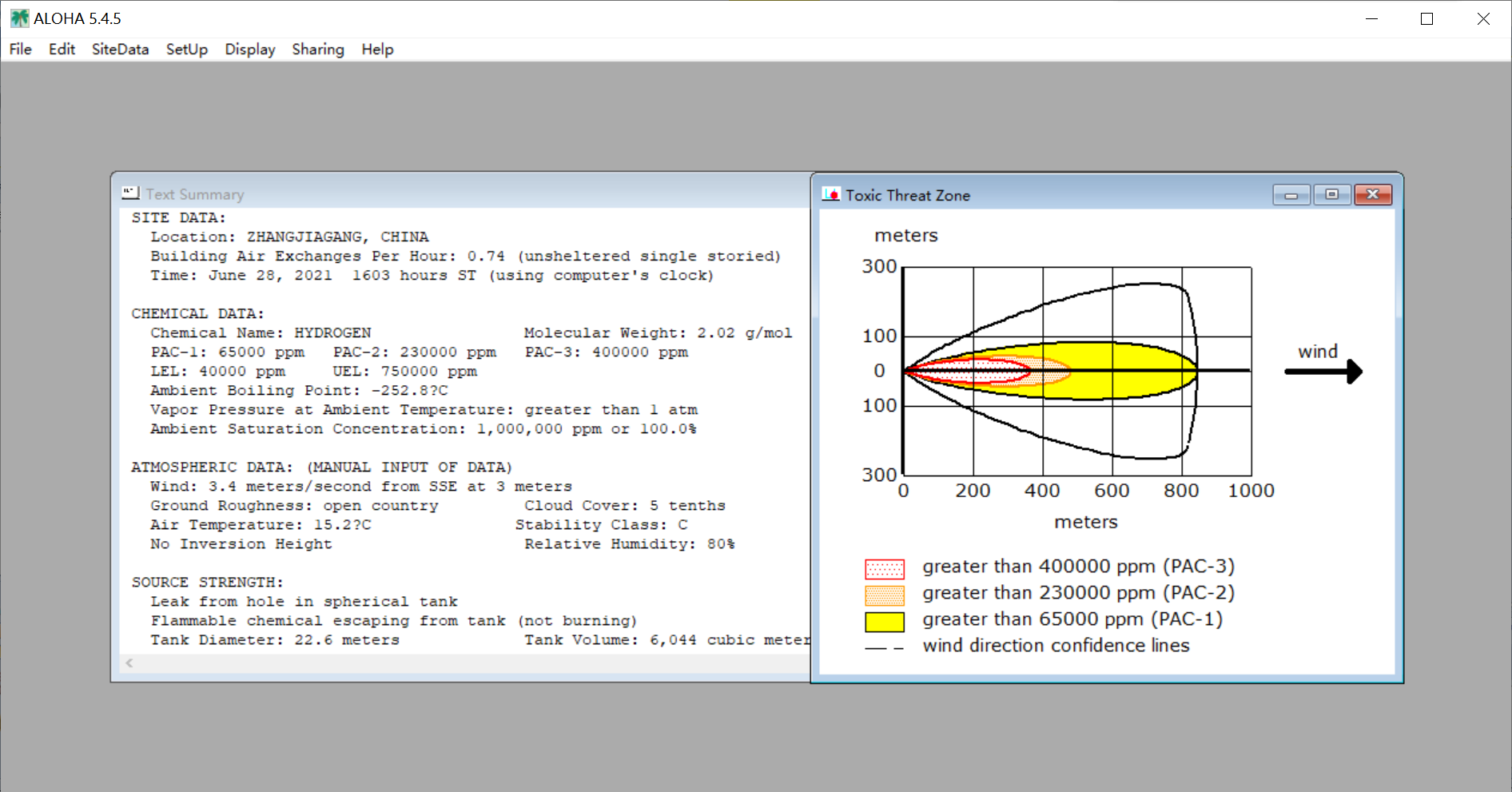The height and width of the screenshot is (792, 1512).
Task: Click the 'PAC-2: 230000 ppm' value
Action: pyautogui.click(x=415, y=352)
